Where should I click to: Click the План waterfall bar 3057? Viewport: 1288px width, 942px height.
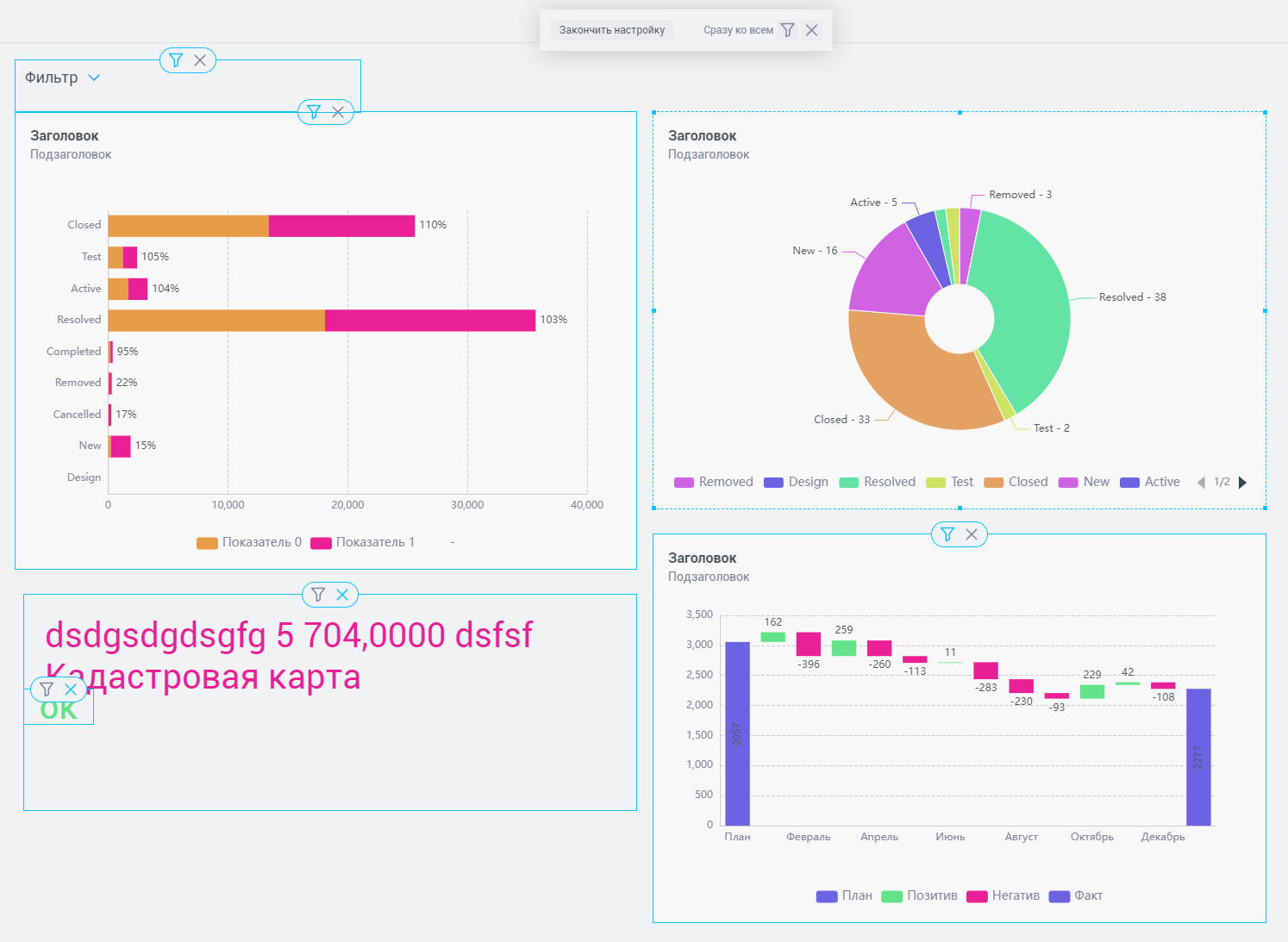pyautogui.click(x=737, y=733)
